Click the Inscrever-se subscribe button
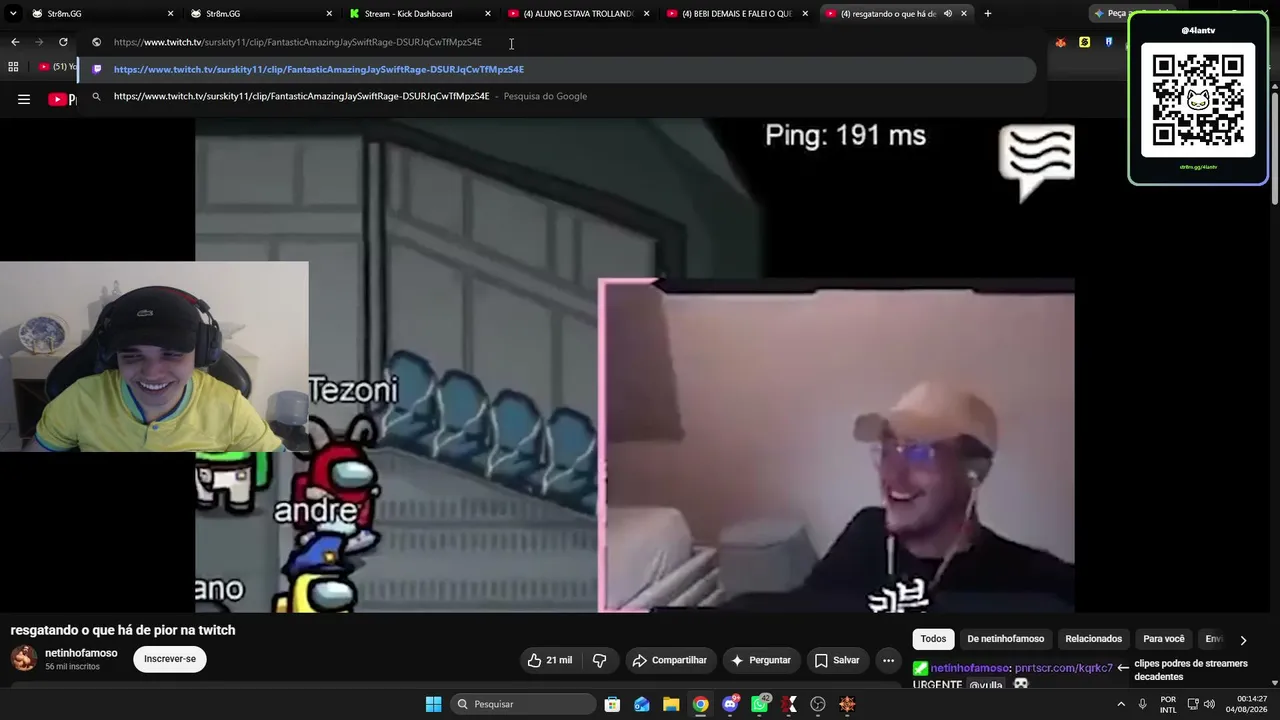The image size is (1280, 720). (170, 659)
